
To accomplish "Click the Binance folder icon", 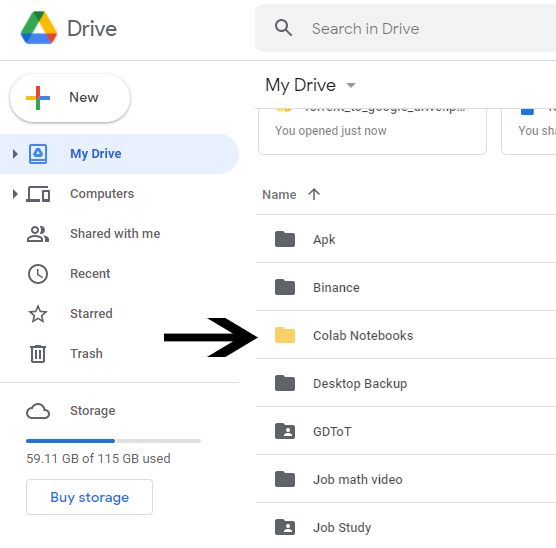I will point(285,287).
